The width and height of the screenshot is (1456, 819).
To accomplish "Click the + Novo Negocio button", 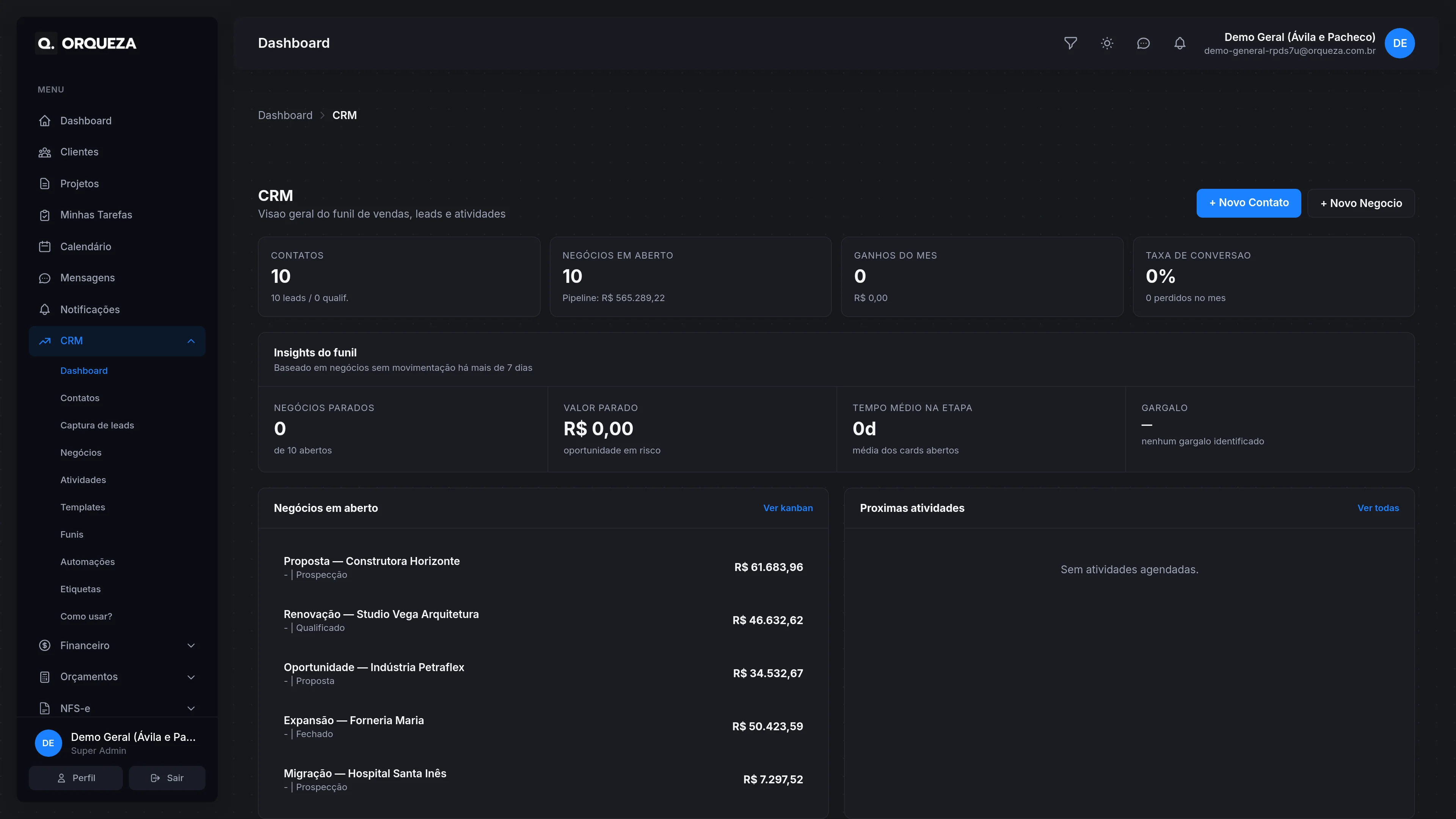I will pos(1361,203).
